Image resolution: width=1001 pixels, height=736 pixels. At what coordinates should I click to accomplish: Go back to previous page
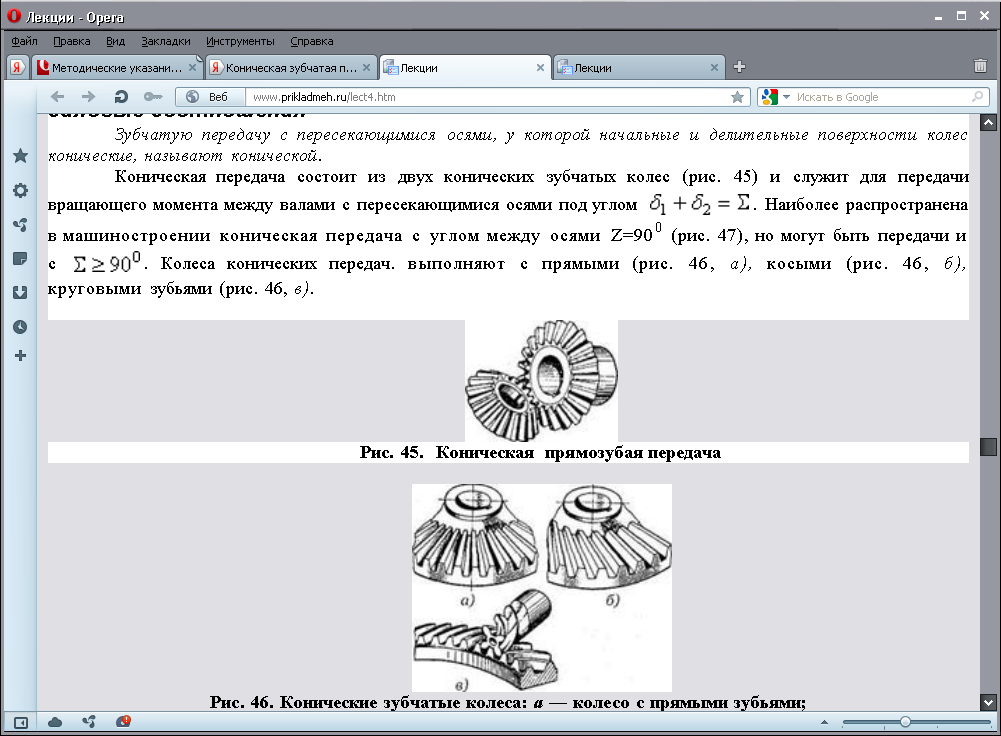coord(57,96)
